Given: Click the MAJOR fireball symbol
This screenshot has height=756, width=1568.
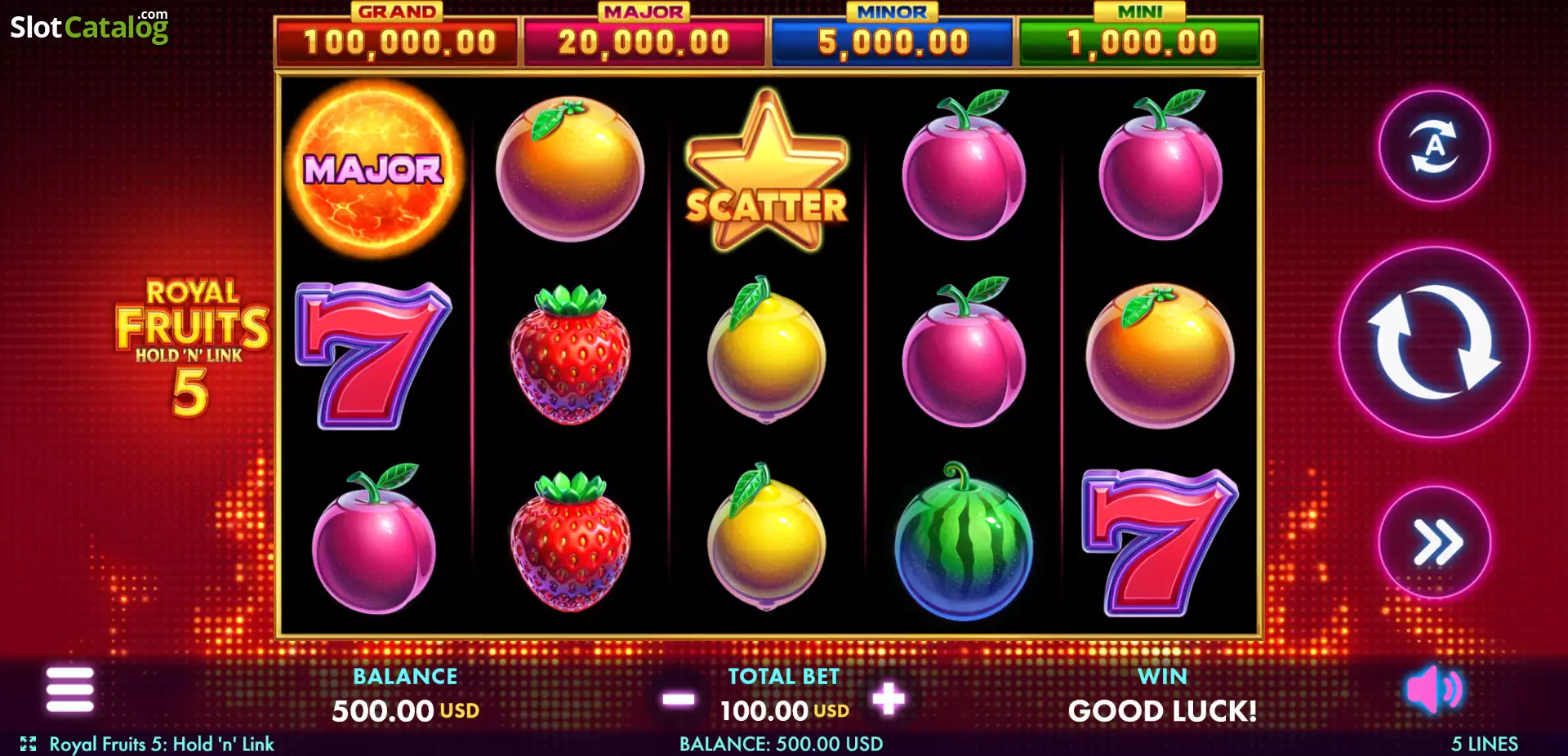Looking at the screenshot, I should [374, 169].
